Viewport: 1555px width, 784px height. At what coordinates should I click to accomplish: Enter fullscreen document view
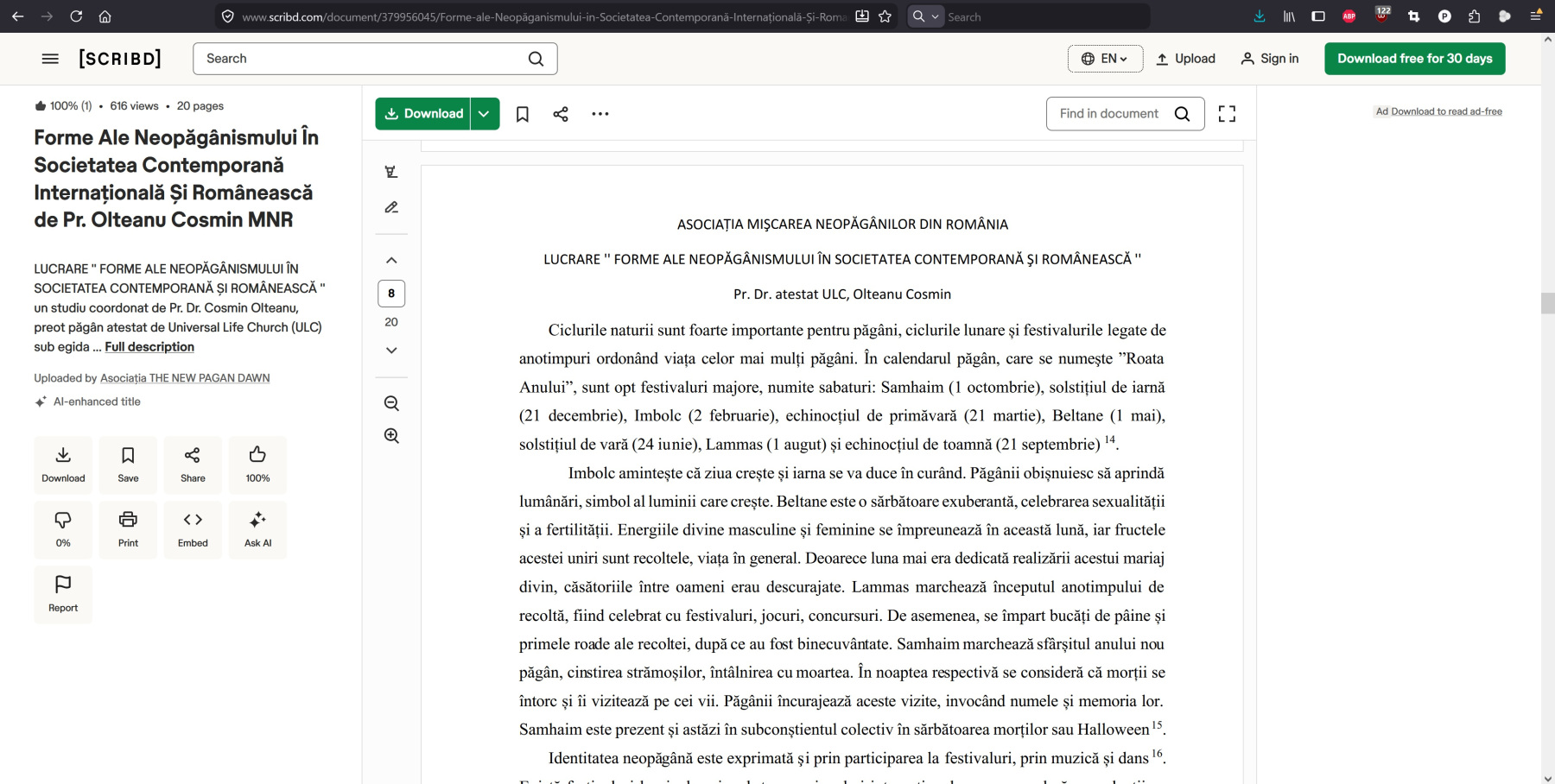pos(1227,114)
